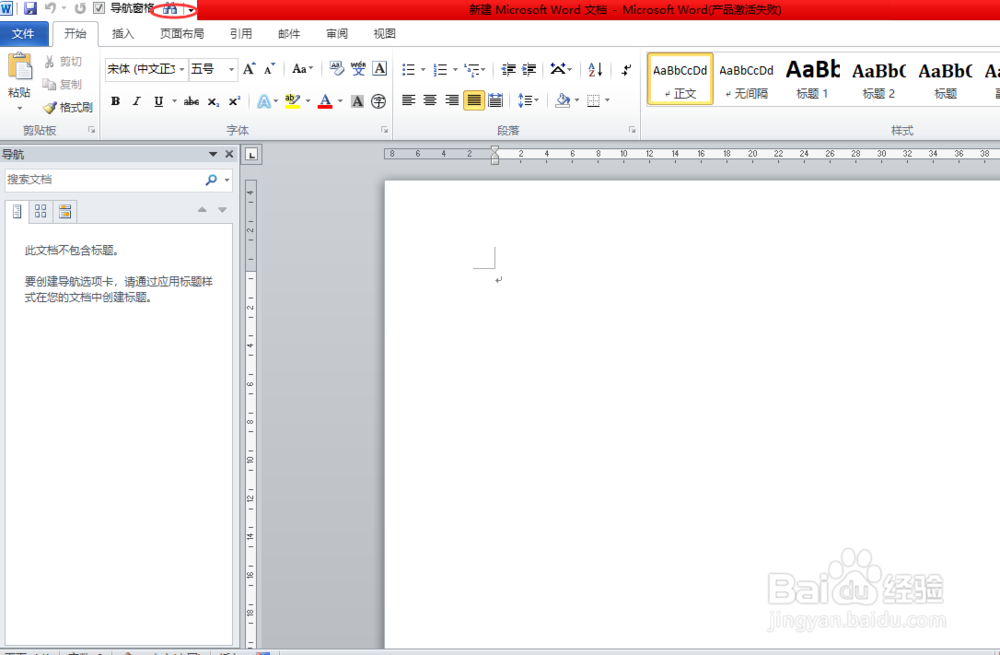This screenshot has height=655, width=1000.
Task: Click the phonetic guide (wén) icon
Action: click(x=358, y=68)
